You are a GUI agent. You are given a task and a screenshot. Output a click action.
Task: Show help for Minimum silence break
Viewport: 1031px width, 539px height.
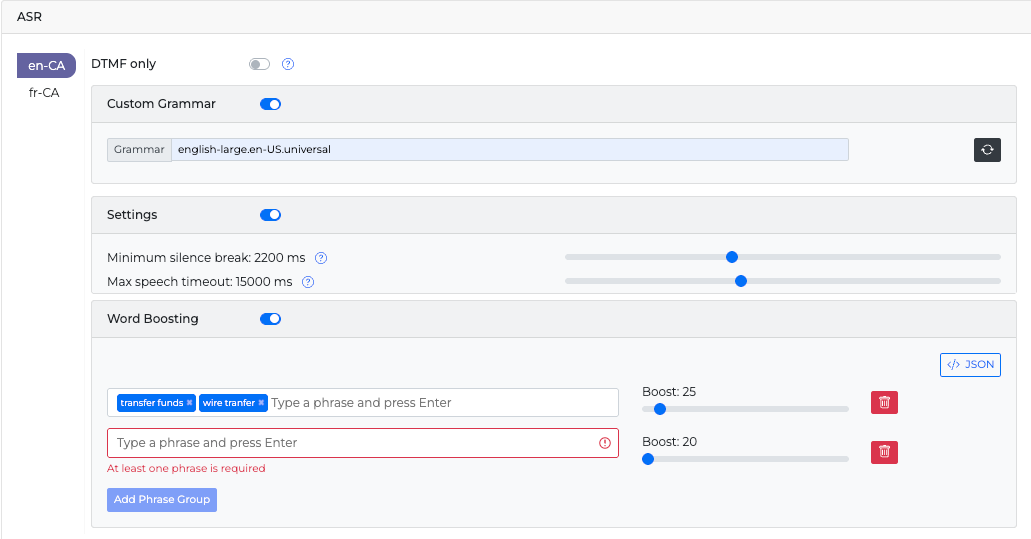[321, 258]
